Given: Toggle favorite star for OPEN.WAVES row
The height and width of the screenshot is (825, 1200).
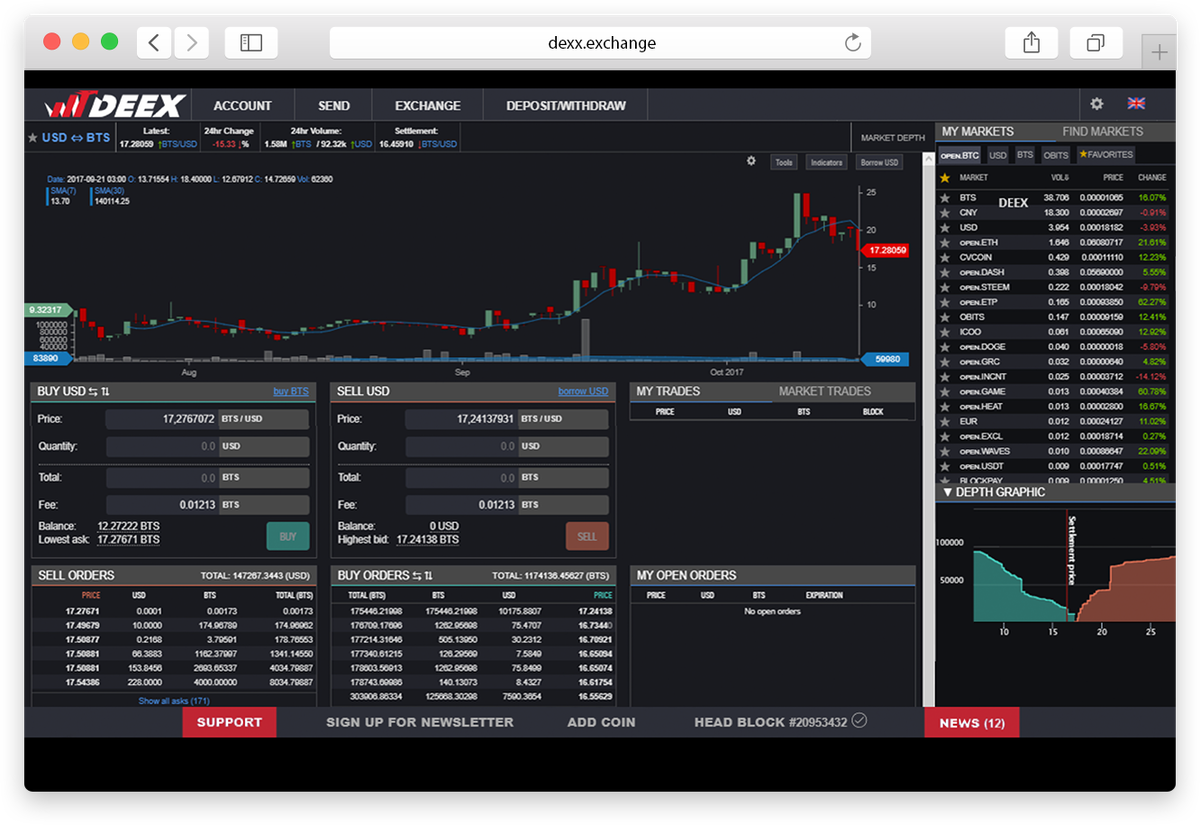Looking at the screenshot, I should point(944,451).
